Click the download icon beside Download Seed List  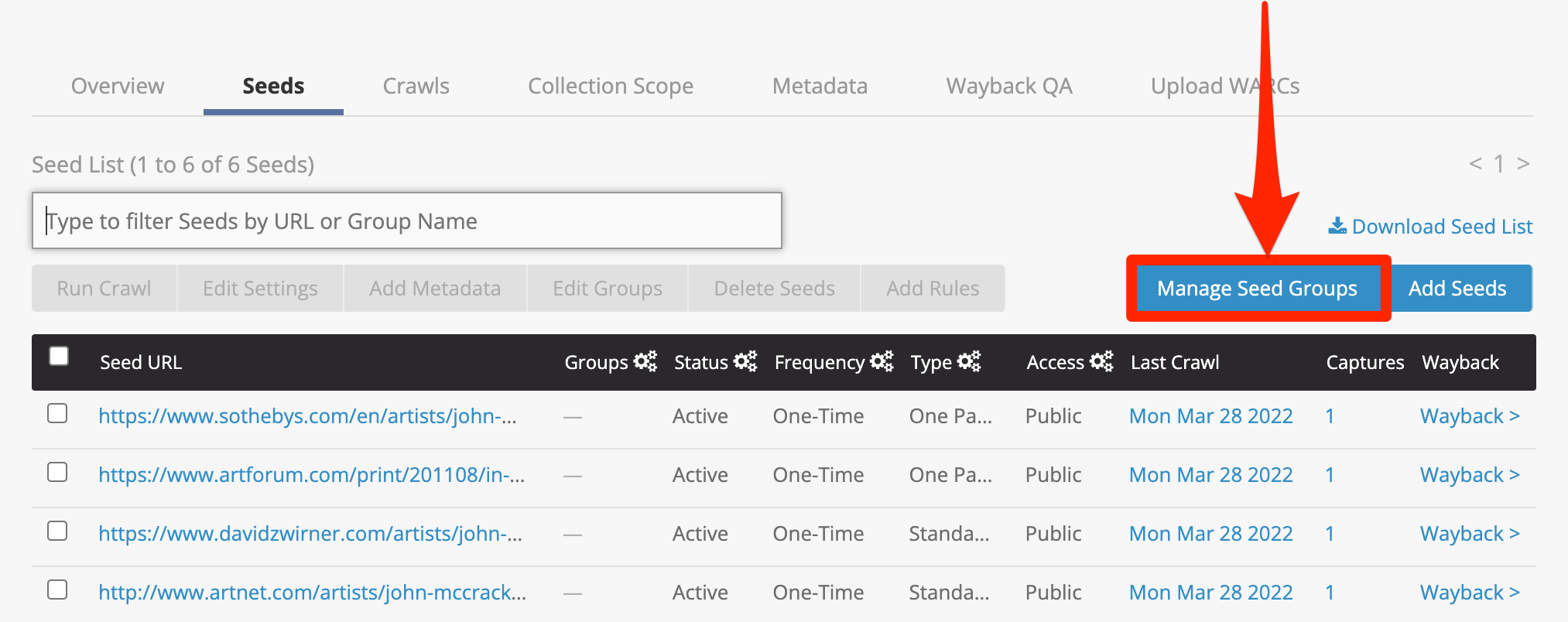click(x=1337, y=226)
